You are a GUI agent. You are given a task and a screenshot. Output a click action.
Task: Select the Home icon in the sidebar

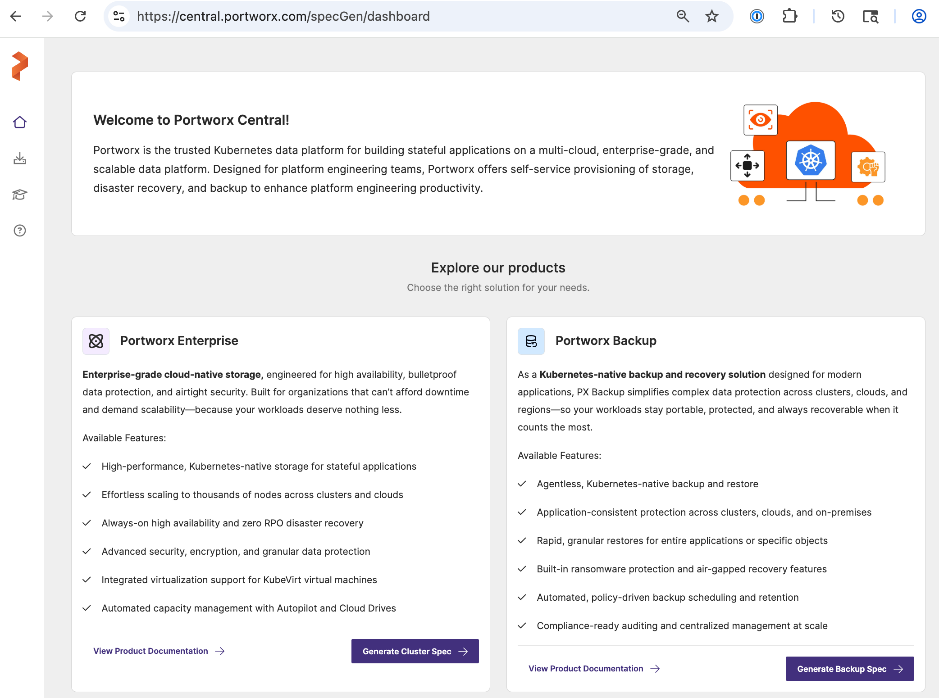(x=19, y=122)
